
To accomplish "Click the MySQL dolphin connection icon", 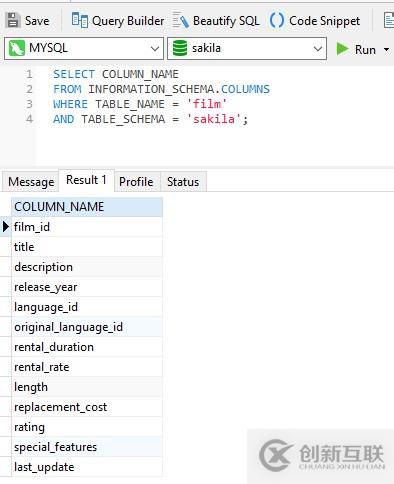I will tap(17, 48).
